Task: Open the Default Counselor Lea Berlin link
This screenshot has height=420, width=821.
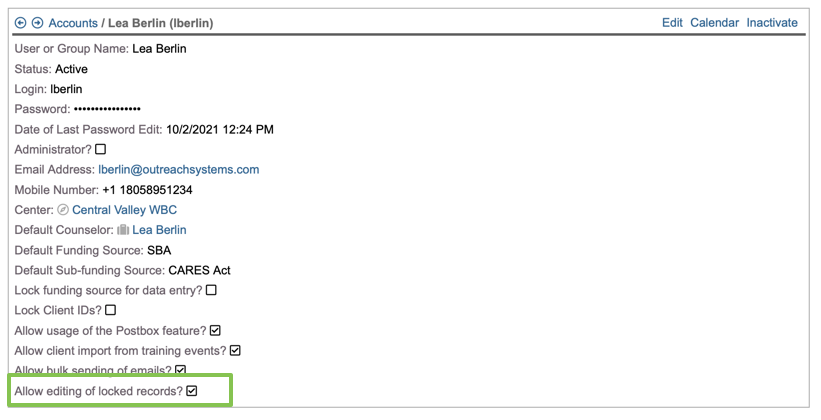Action: click(x=159, y=230)
